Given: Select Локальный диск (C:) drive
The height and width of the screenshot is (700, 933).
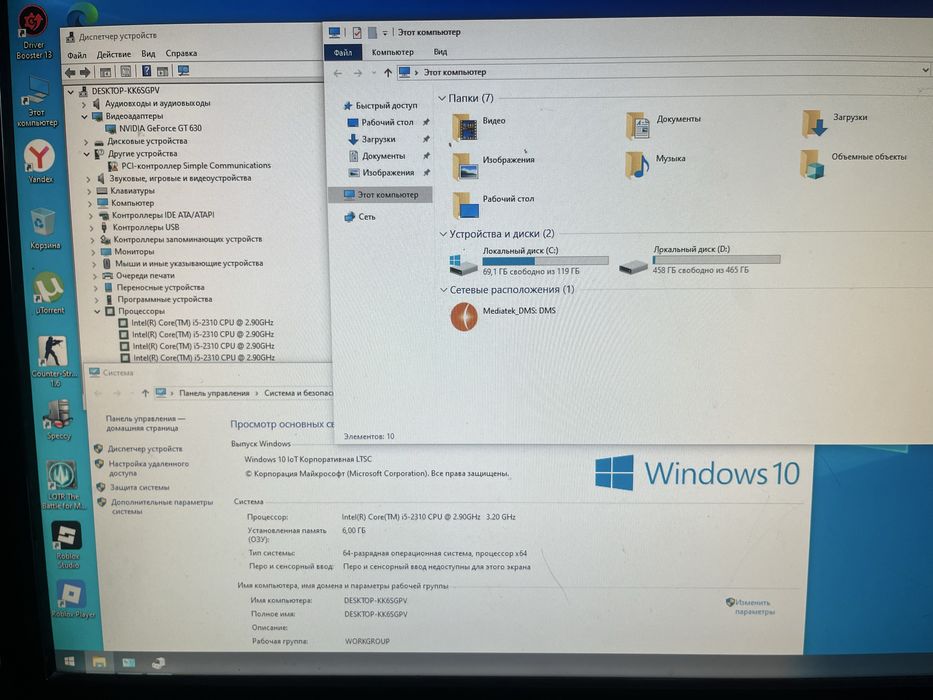Looking at the screenshot, I should (x=528, y=261).
